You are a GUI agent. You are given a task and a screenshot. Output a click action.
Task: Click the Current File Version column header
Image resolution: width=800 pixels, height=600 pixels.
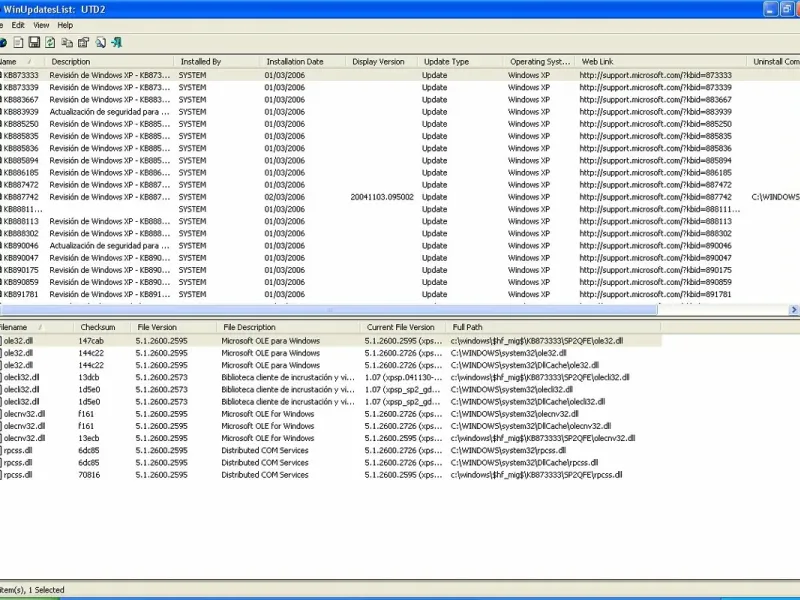(403, 327)
